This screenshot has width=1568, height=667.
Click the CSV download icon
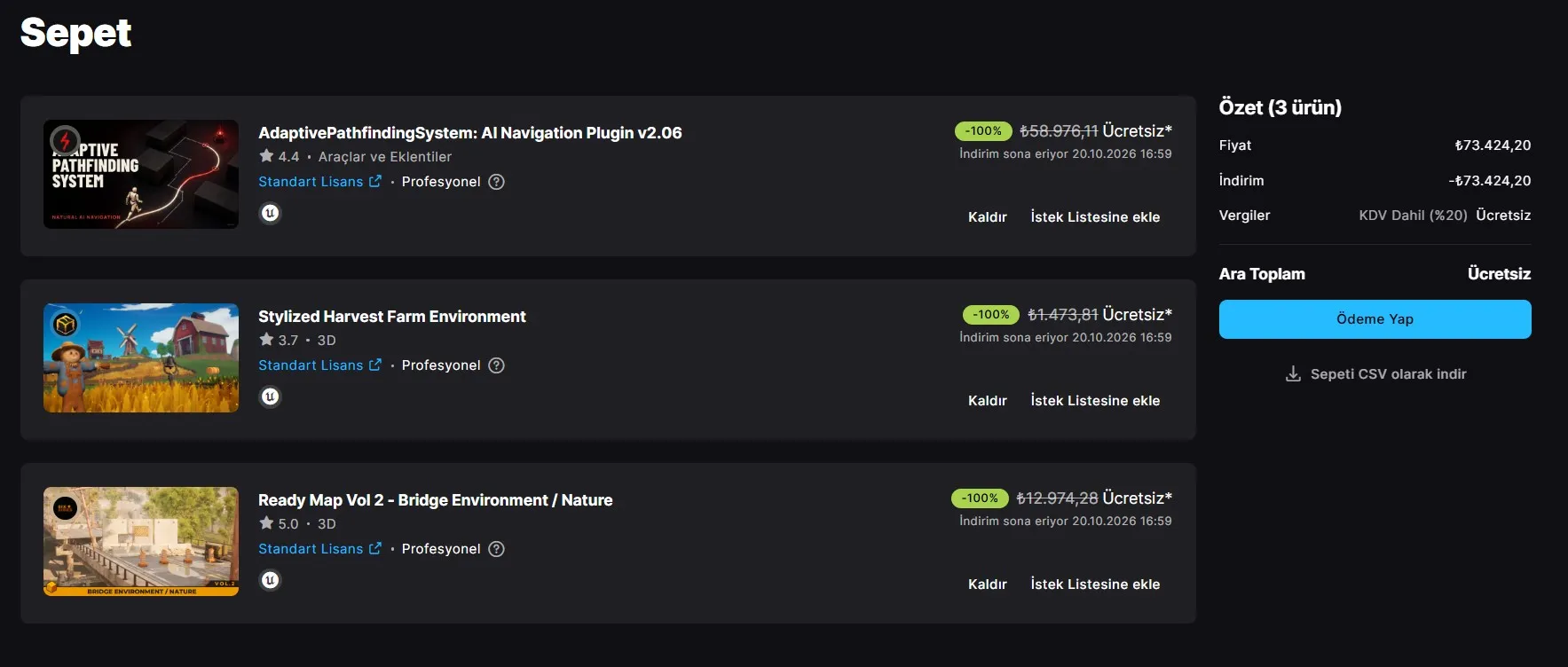click(1293, 373)
